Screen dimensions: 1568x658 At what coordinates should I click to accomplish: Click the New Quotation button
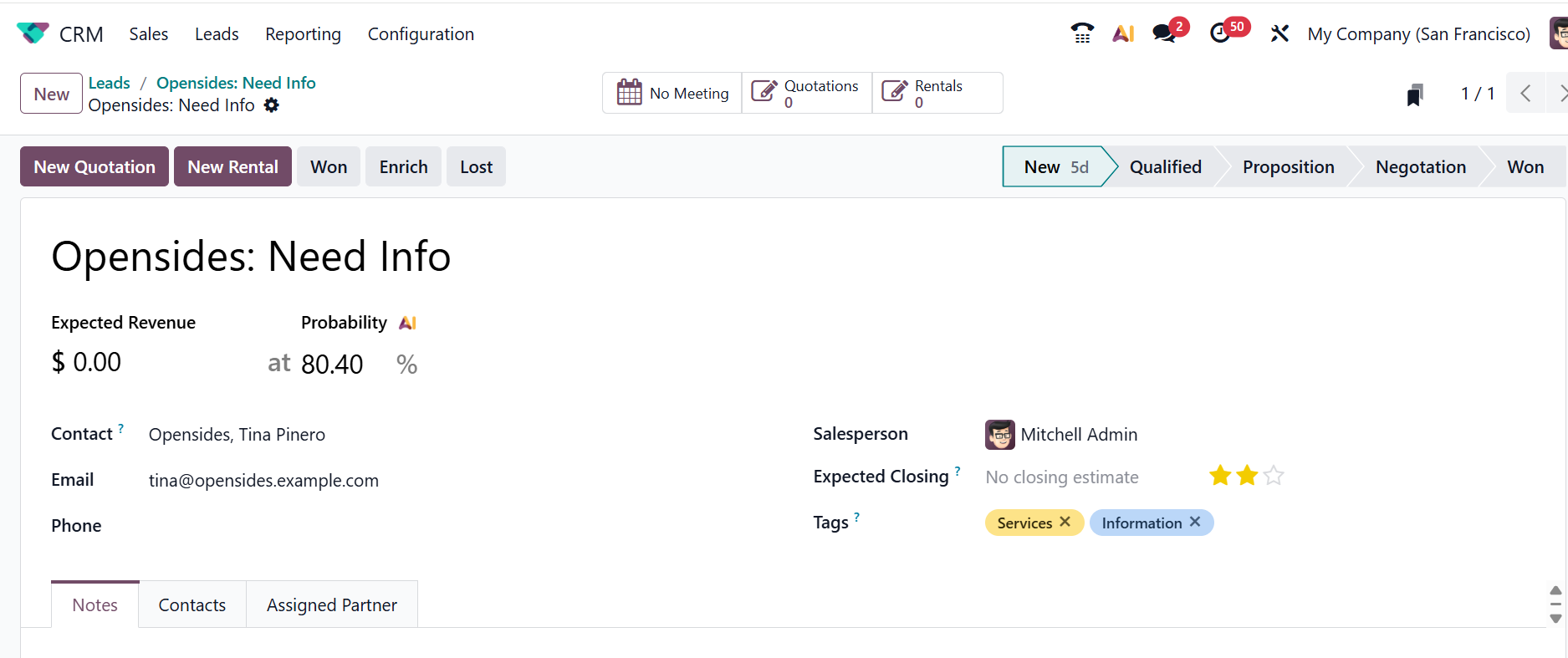pyautogui.click(x=94, y=166)
